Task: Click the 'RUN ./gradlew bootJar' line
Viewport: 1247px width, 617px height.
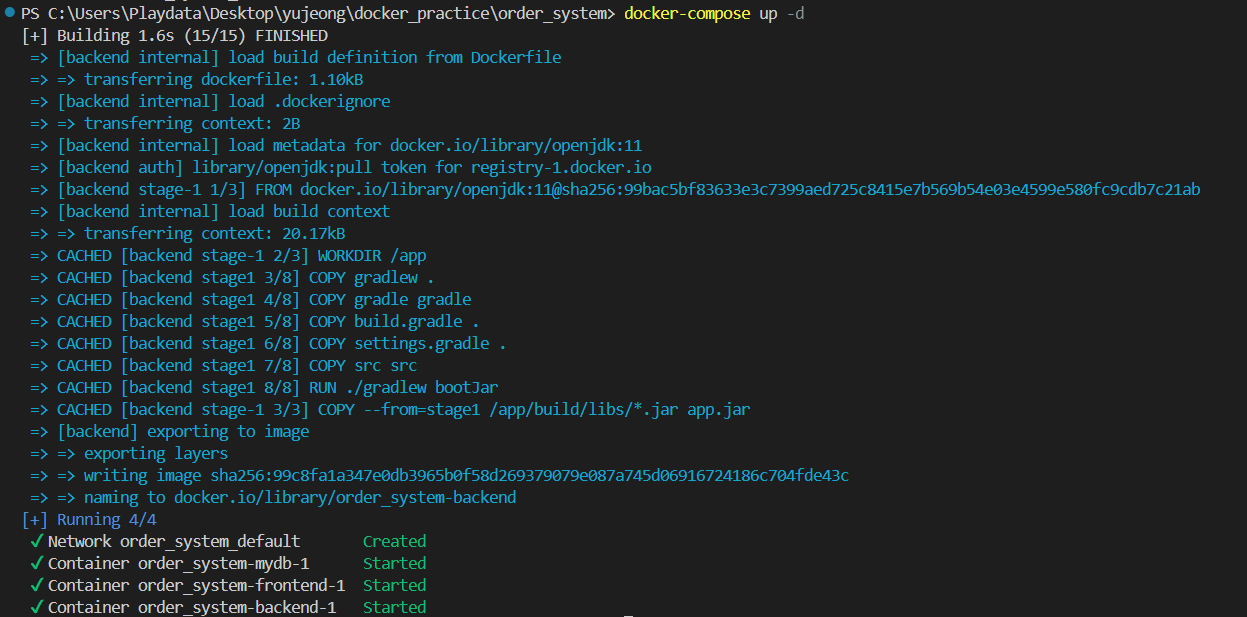Action: click(264, 388)
